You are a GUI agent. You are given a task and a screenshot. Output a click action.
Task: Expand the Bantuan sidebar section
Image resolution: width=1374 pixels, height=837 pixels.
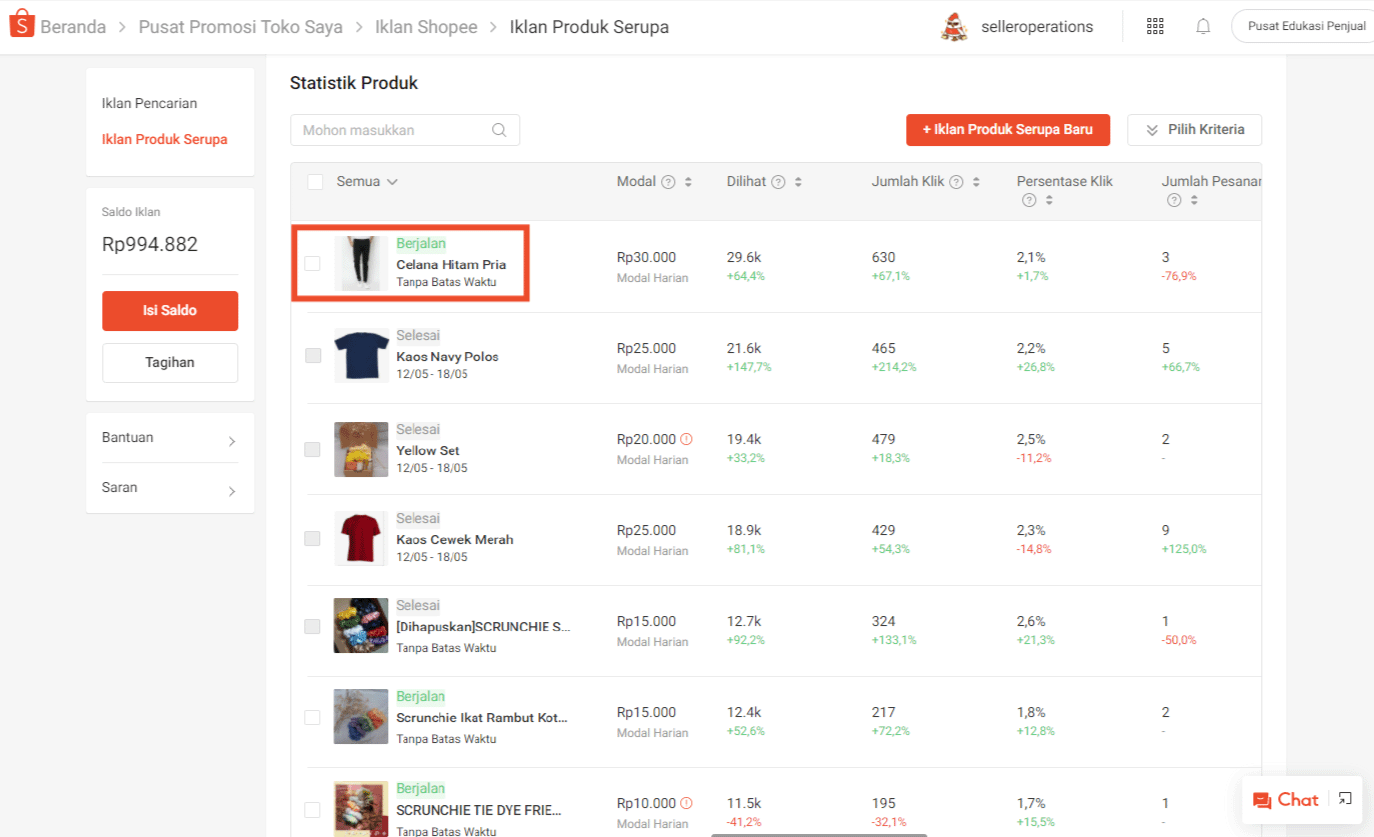pos(170,437)
